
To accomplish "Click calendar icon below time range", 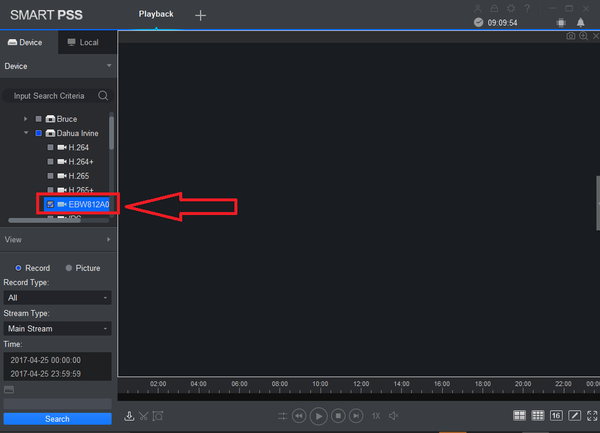I will pos(9,390).
